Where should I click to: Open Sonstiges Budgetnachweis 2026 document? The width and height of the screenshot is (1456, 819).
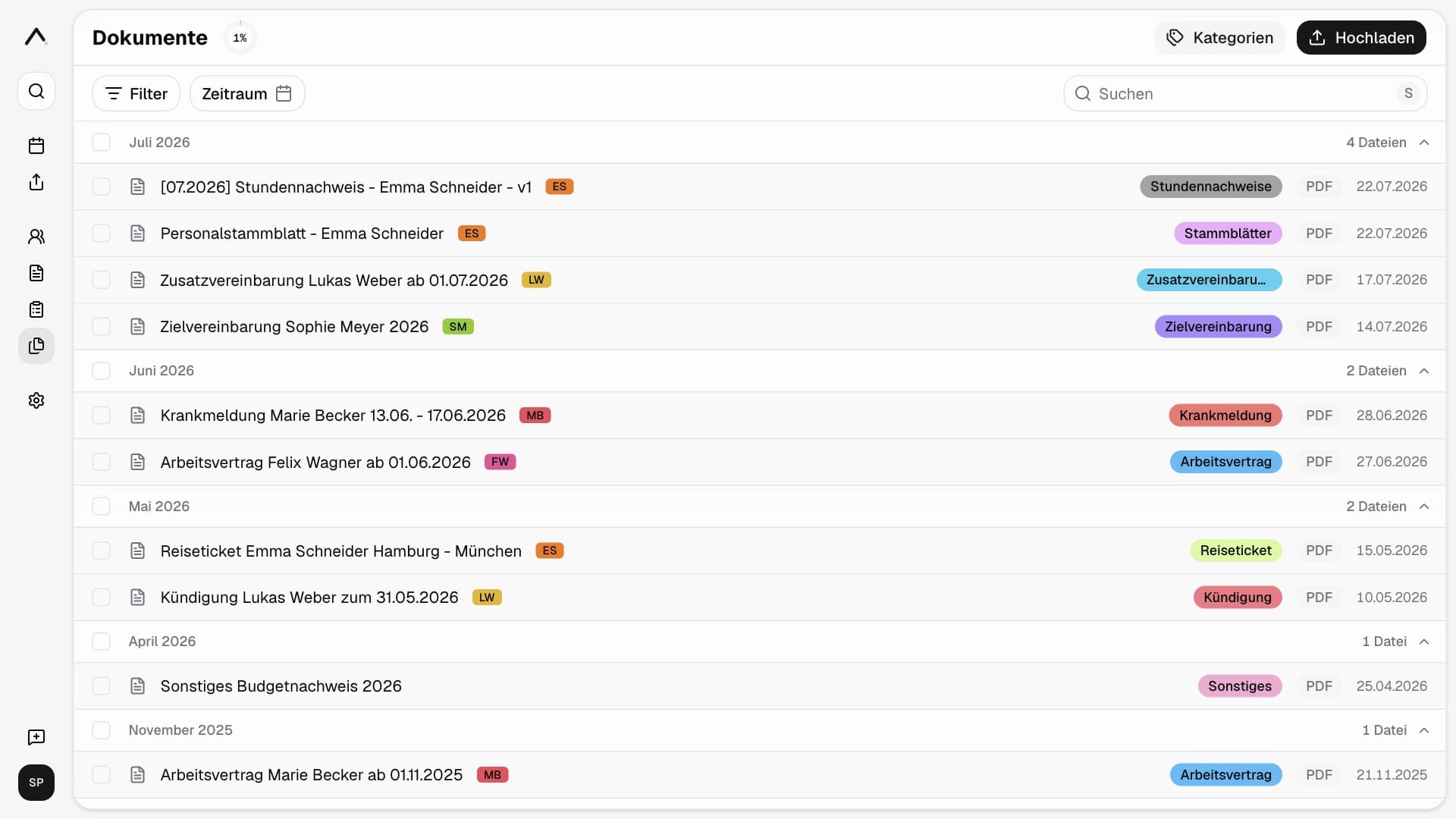coord(281,686)
